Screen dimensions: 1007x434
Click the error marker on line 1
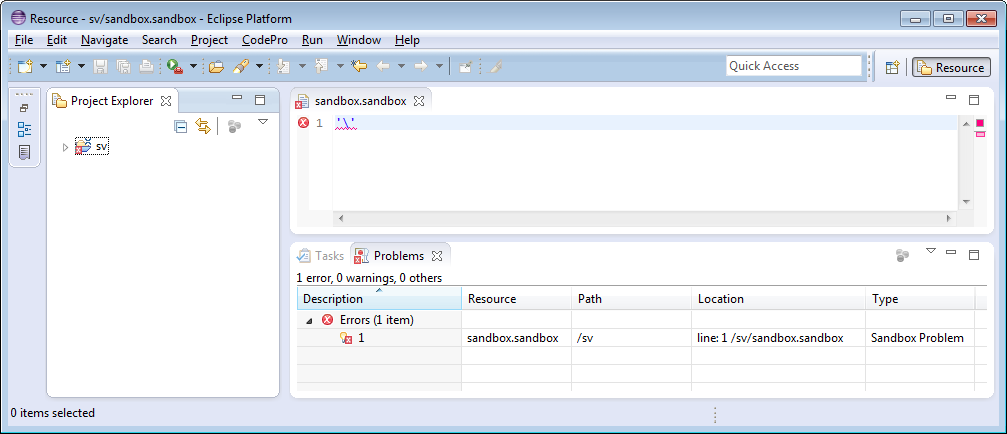click(x=304, y=123)
